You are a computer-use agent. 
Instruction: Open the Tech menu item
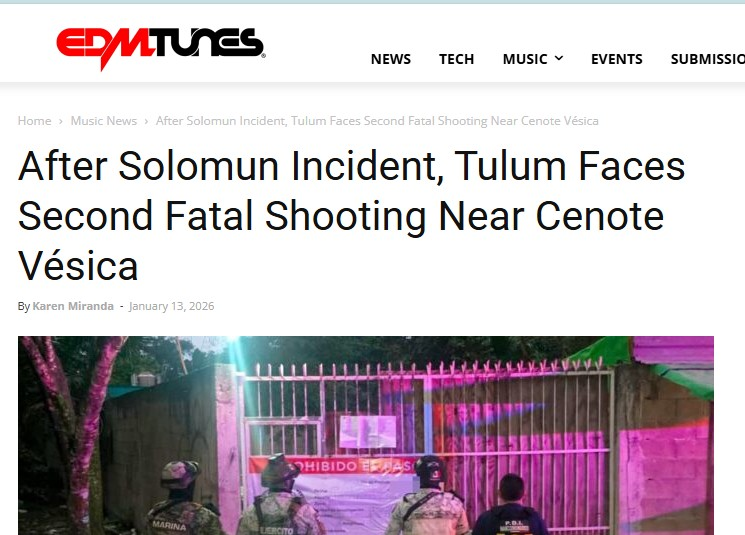457,59
